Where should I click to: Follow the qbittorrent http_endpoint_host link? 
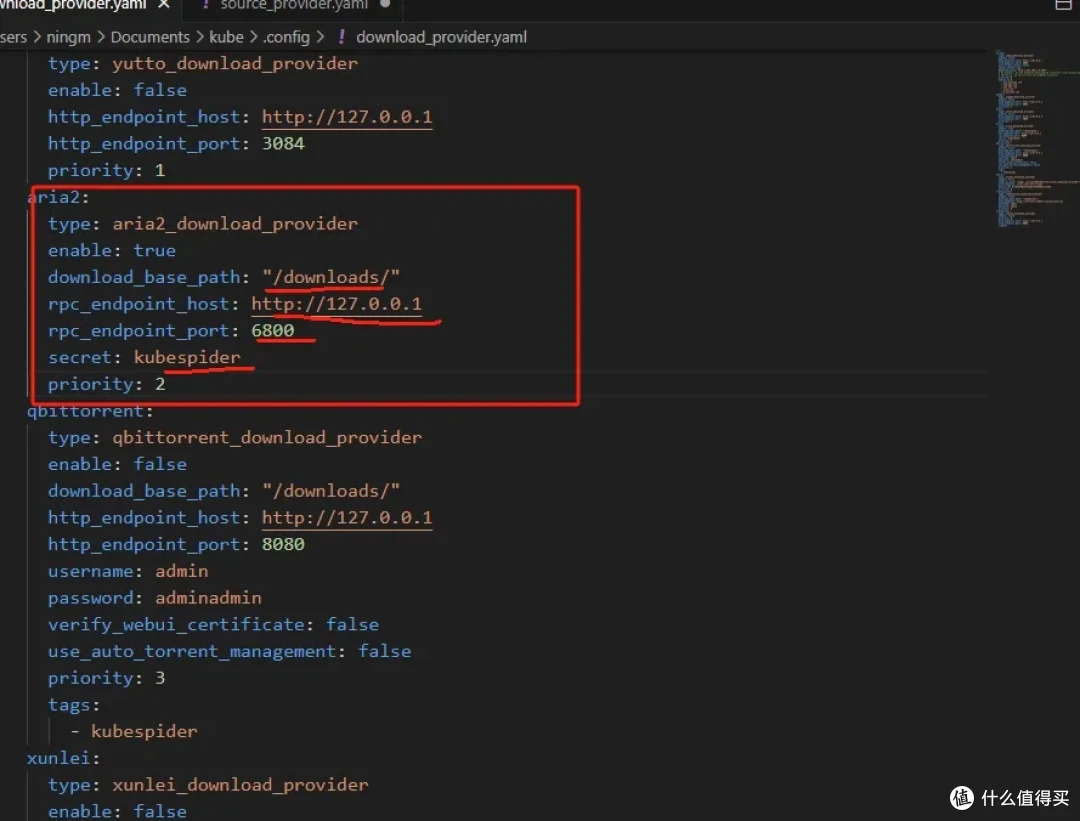(347, 518)
